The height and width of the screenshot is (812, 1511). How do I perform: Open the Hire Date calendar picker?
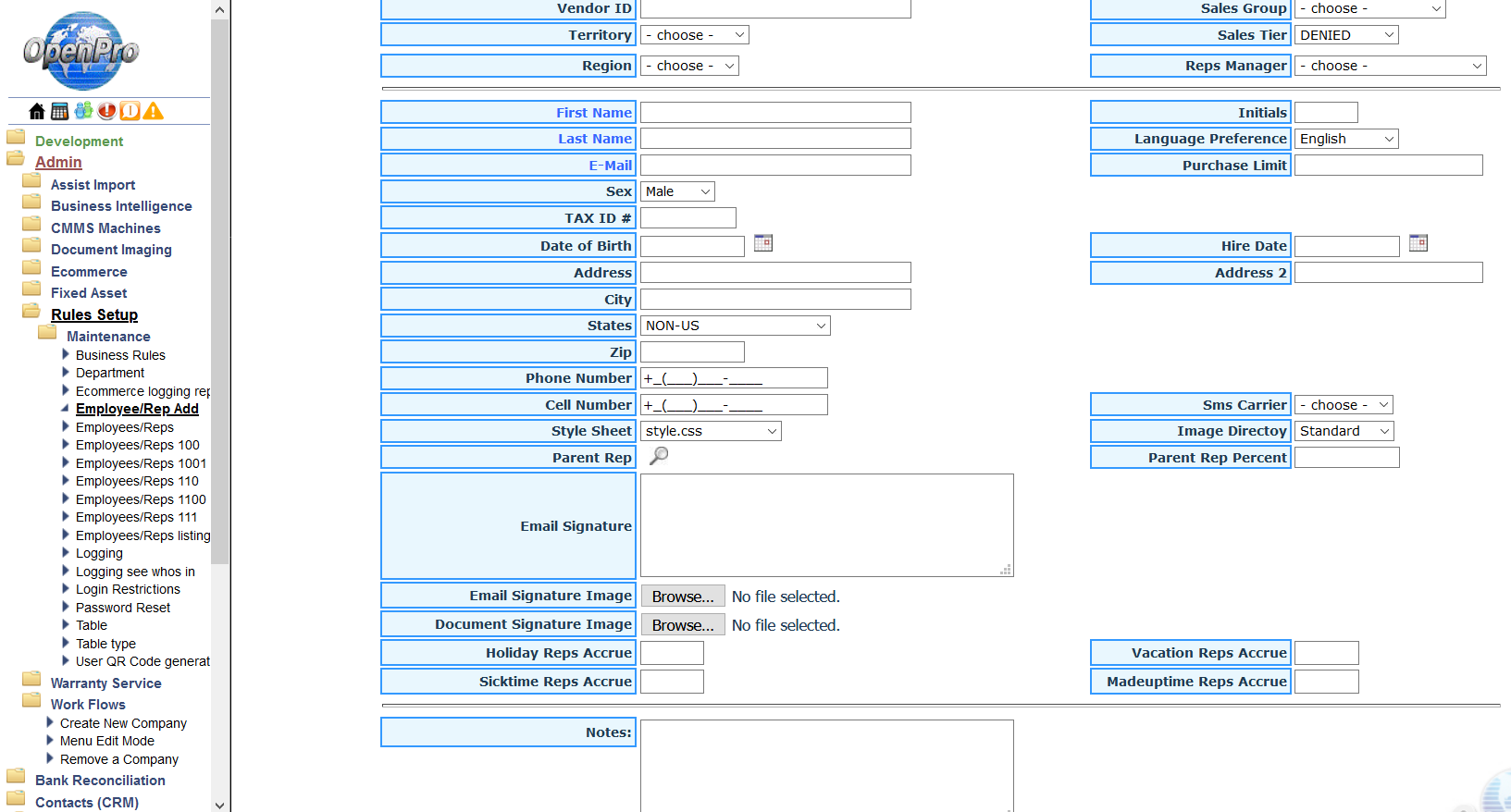(1418, 243)
